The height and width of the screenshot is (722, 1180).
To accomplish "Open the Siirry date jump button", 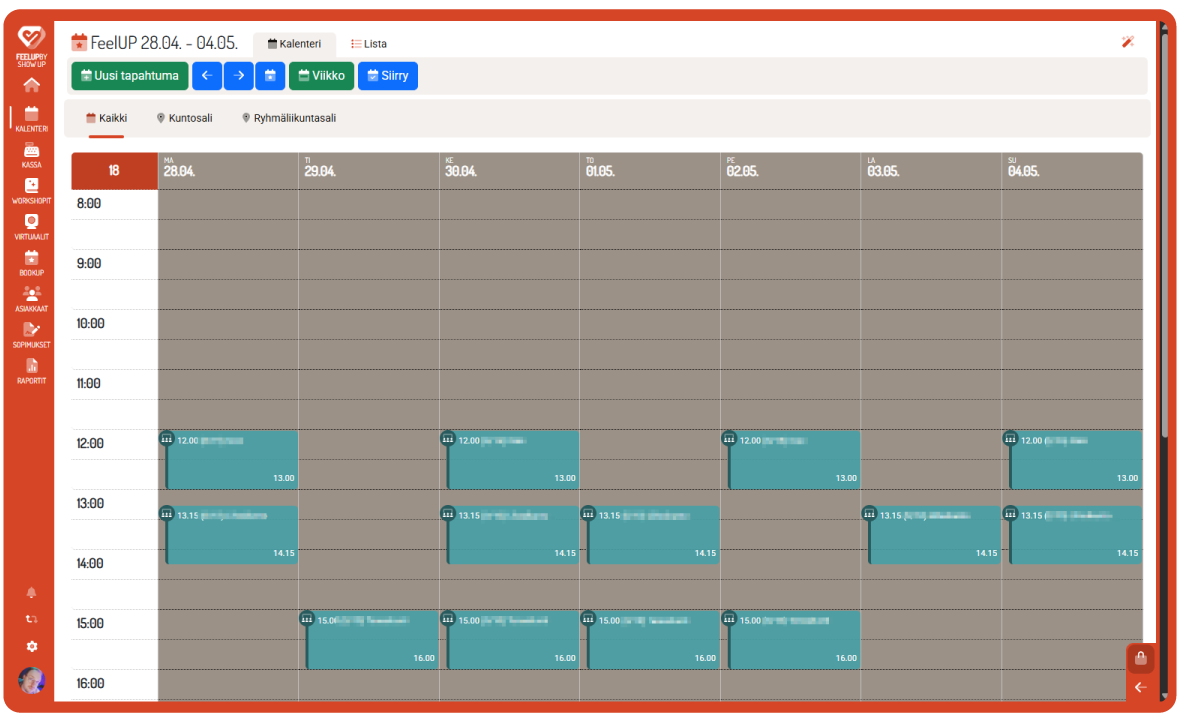I will (387, 76).
